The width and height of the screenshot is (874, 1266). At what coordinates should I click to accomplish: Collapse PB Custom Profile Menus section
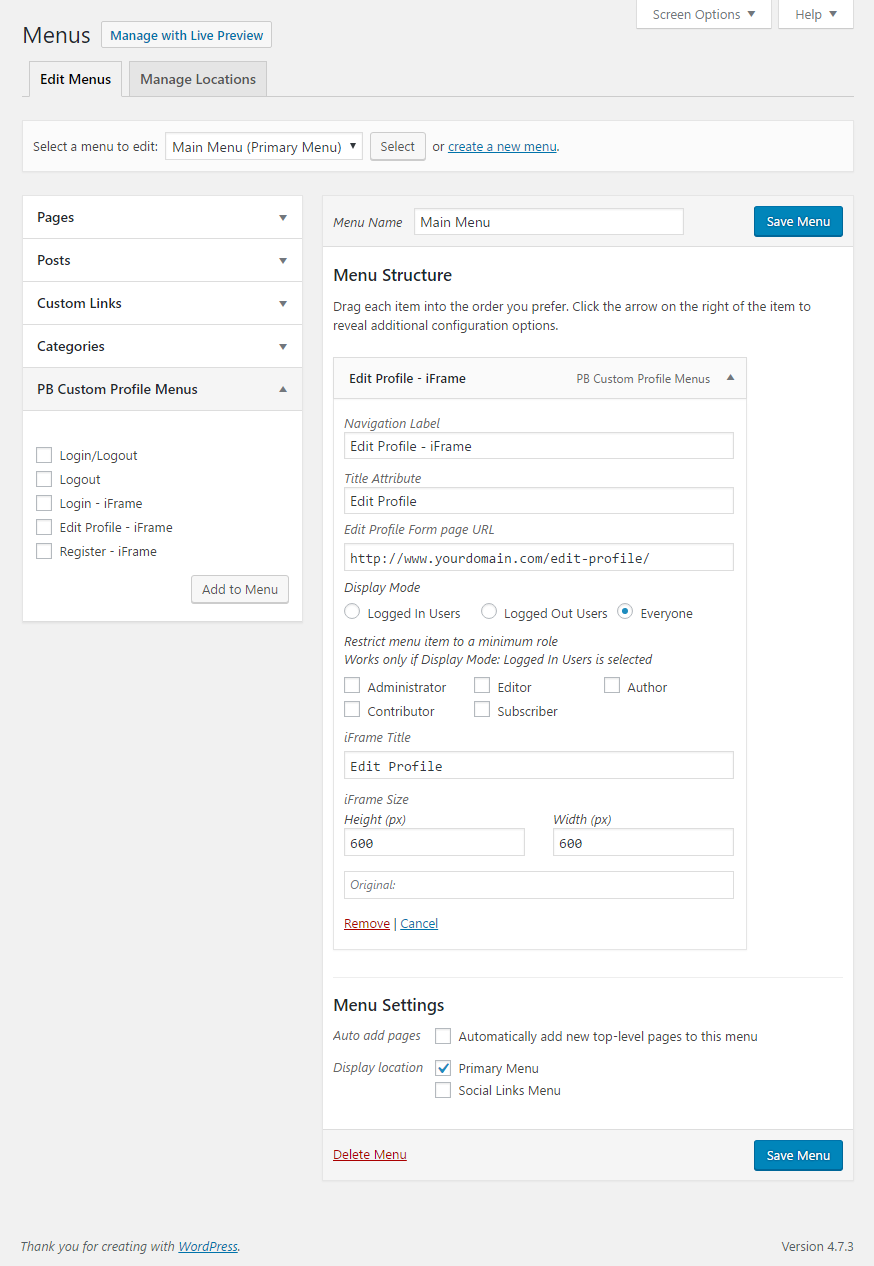point(162,389)
